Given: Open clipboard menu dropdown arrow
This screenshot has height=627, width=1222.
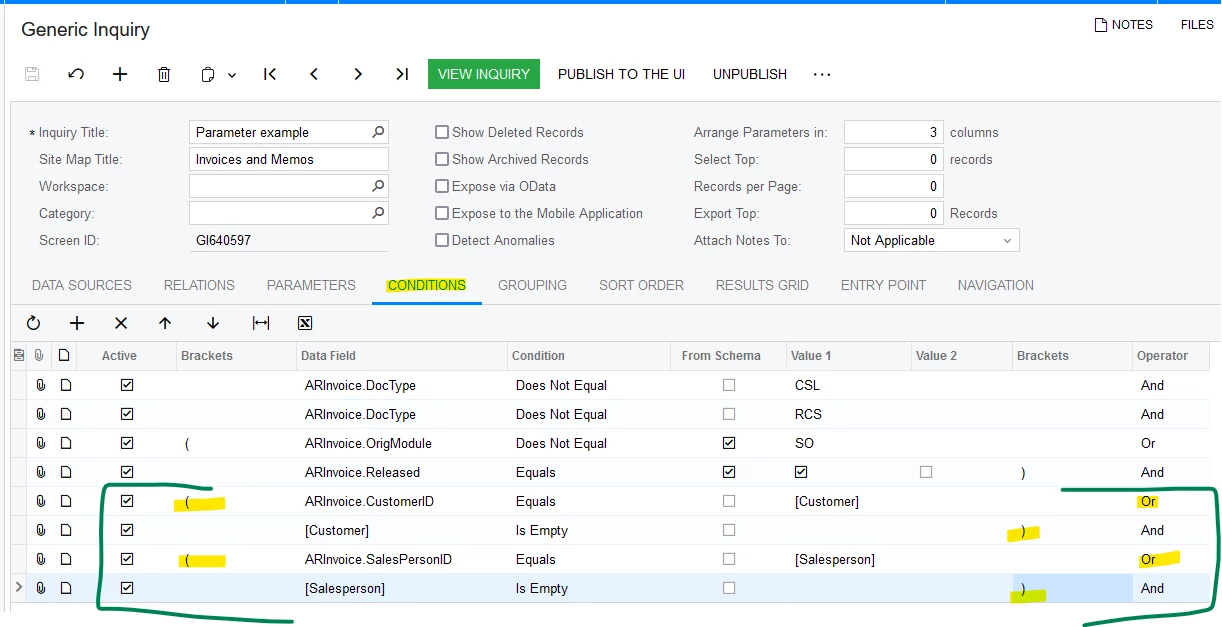Looking at the screenshot, I should (232, 75).
